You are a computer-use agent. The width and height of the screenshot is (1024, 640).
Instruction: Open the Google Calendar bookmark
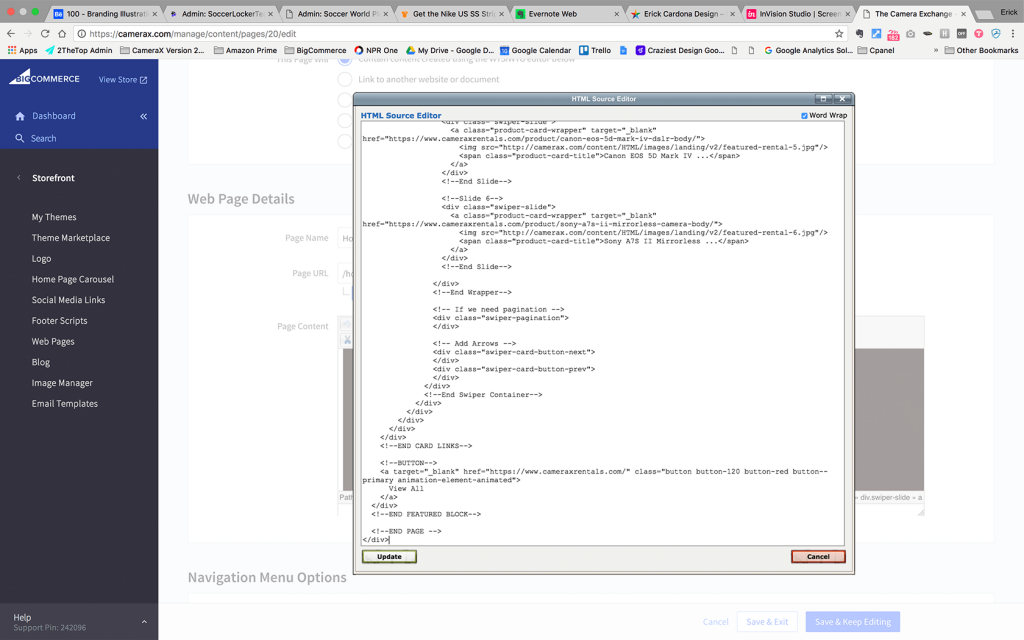click(x=536, y=50)
